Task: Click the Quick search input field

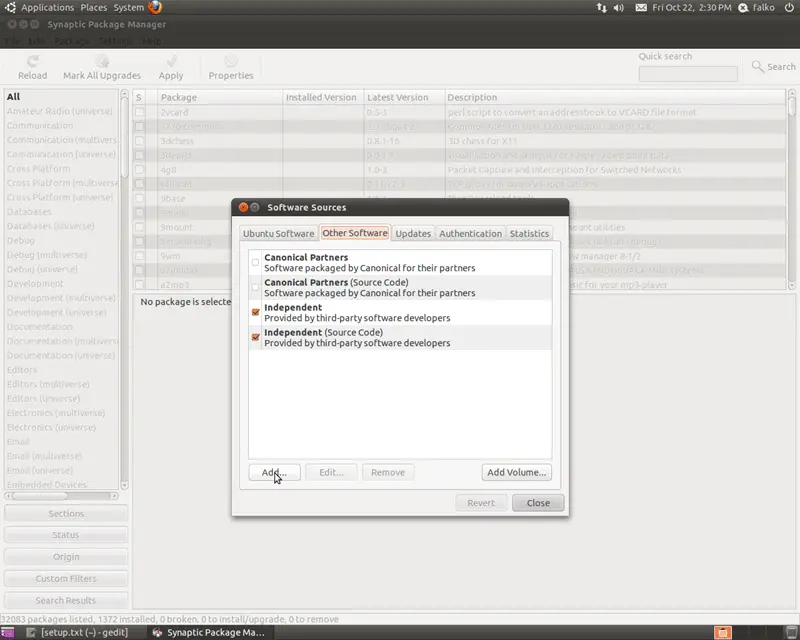Action: (x=688, y=74)
